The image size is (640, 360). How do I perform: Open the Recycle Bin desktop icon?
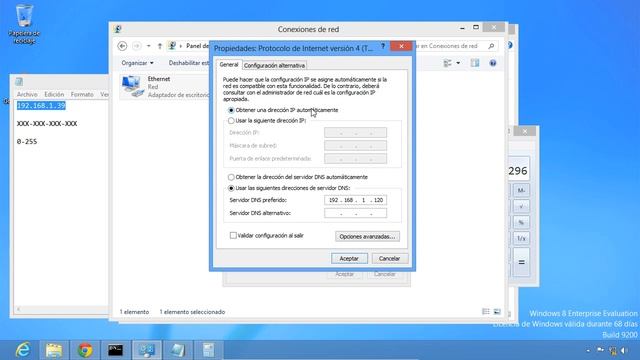[x=24, y=24]
